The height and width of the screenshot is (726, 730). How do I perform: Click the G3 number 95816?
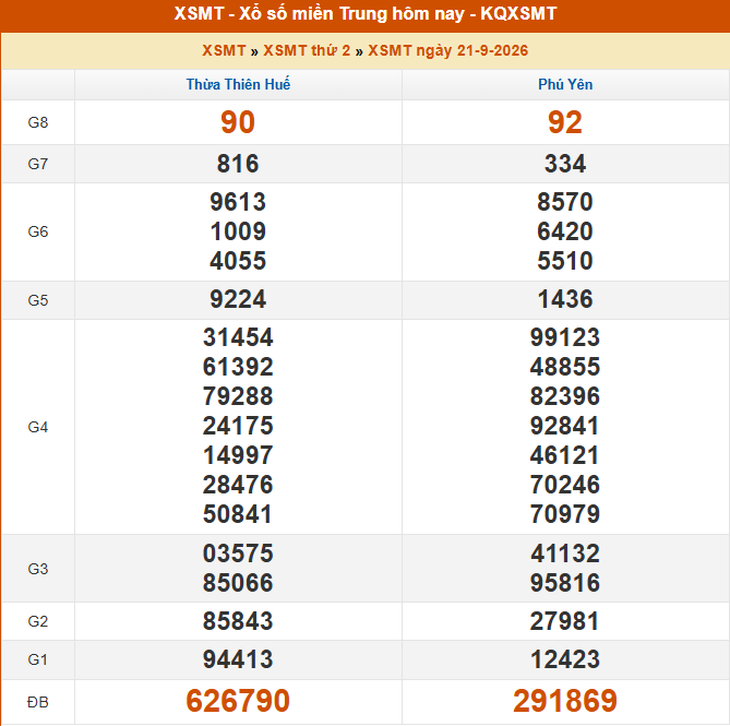[x=565, y=583]
